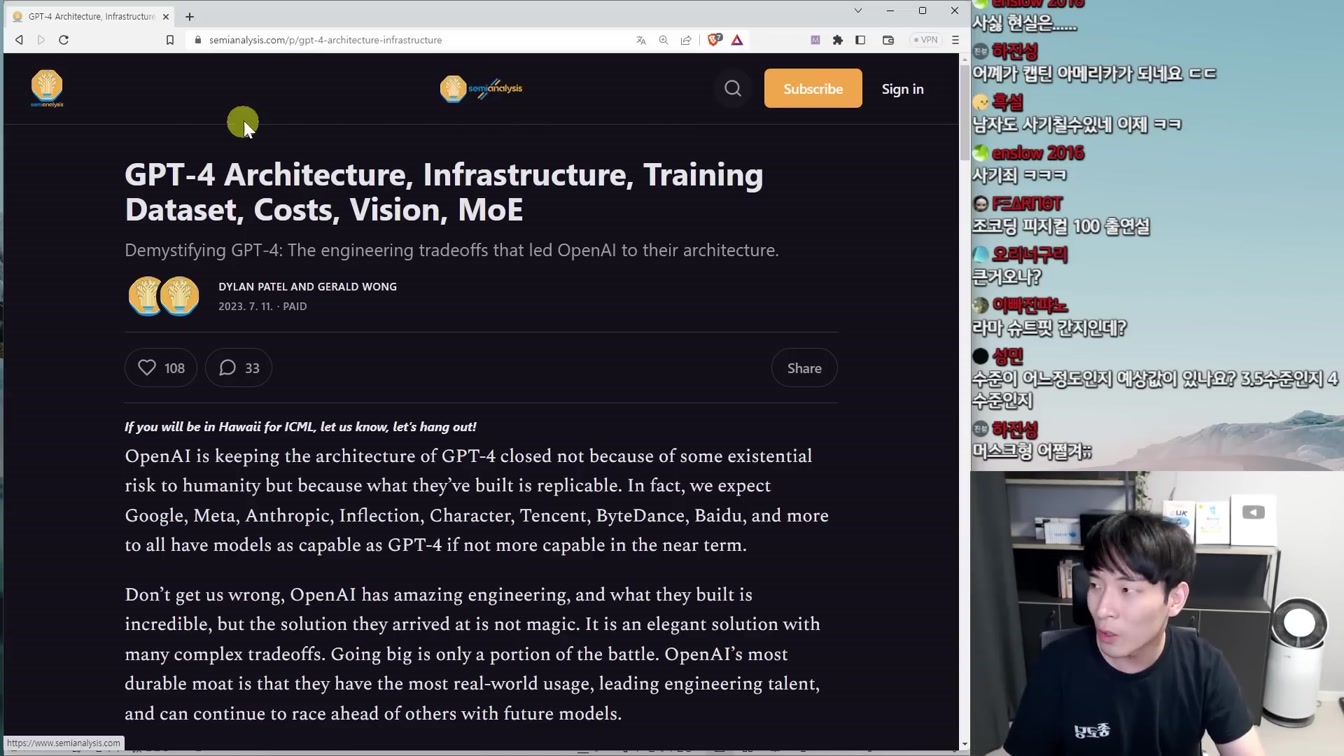Click the purple extension icon in toolbar

pyautogui.click(x=815, y=40)
